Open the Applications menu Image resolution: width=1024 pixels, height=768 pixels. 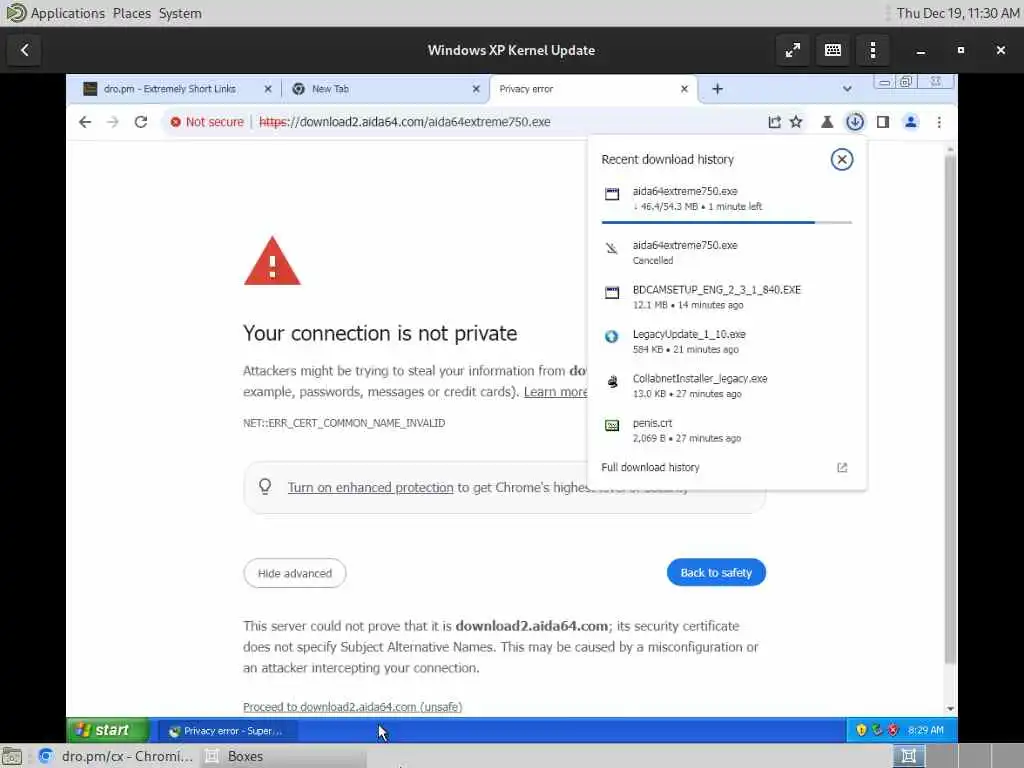pos(67,13)
